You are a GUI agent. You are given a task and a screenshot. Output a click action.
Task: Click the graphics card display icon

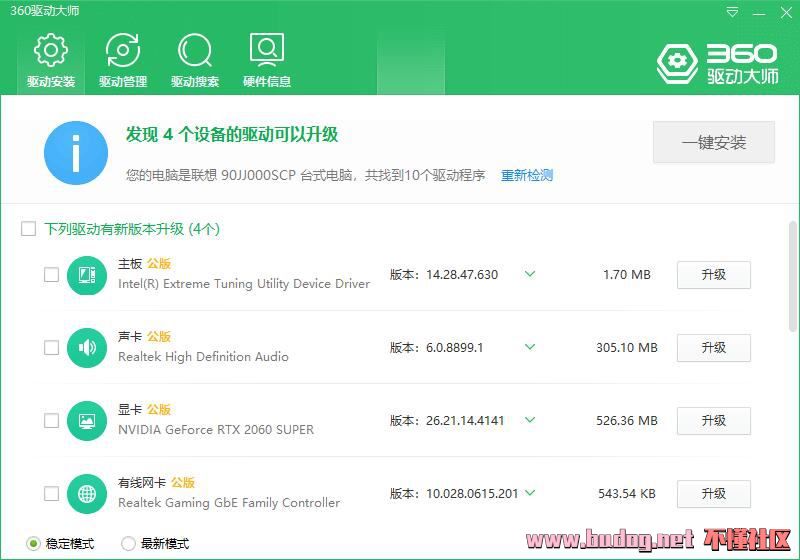[87, 421]
